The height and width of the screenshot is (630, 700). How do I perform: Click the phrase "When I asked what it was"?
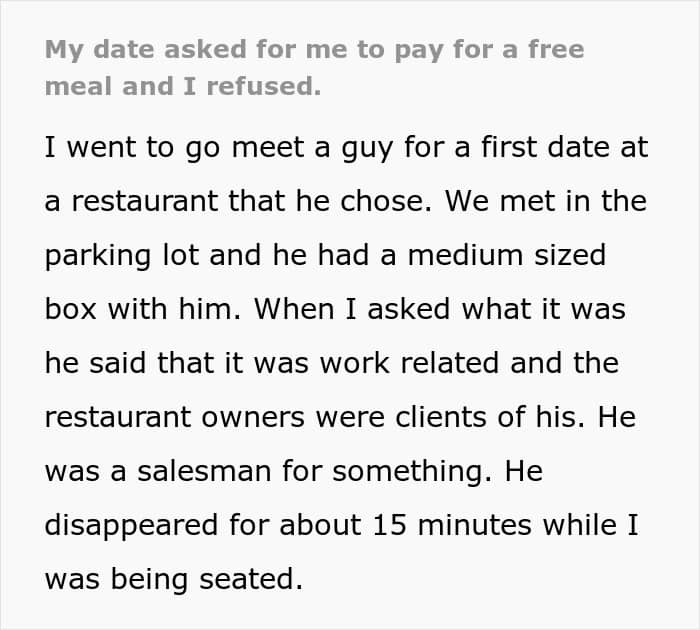(x=440, y=309)
